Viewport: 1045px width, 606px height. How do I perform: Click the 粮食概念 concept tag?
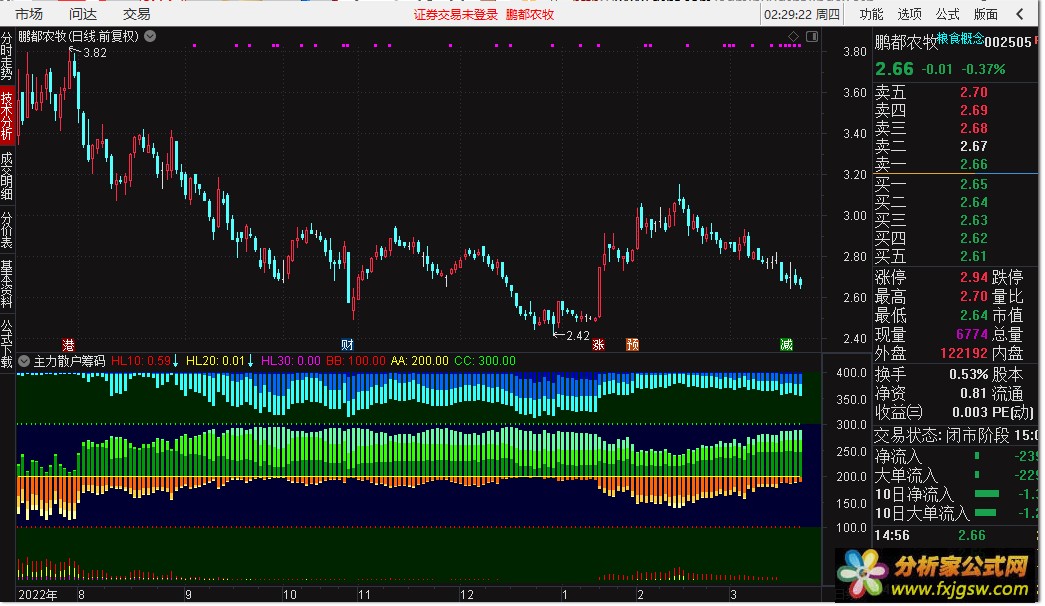click(x=960, y=39)
